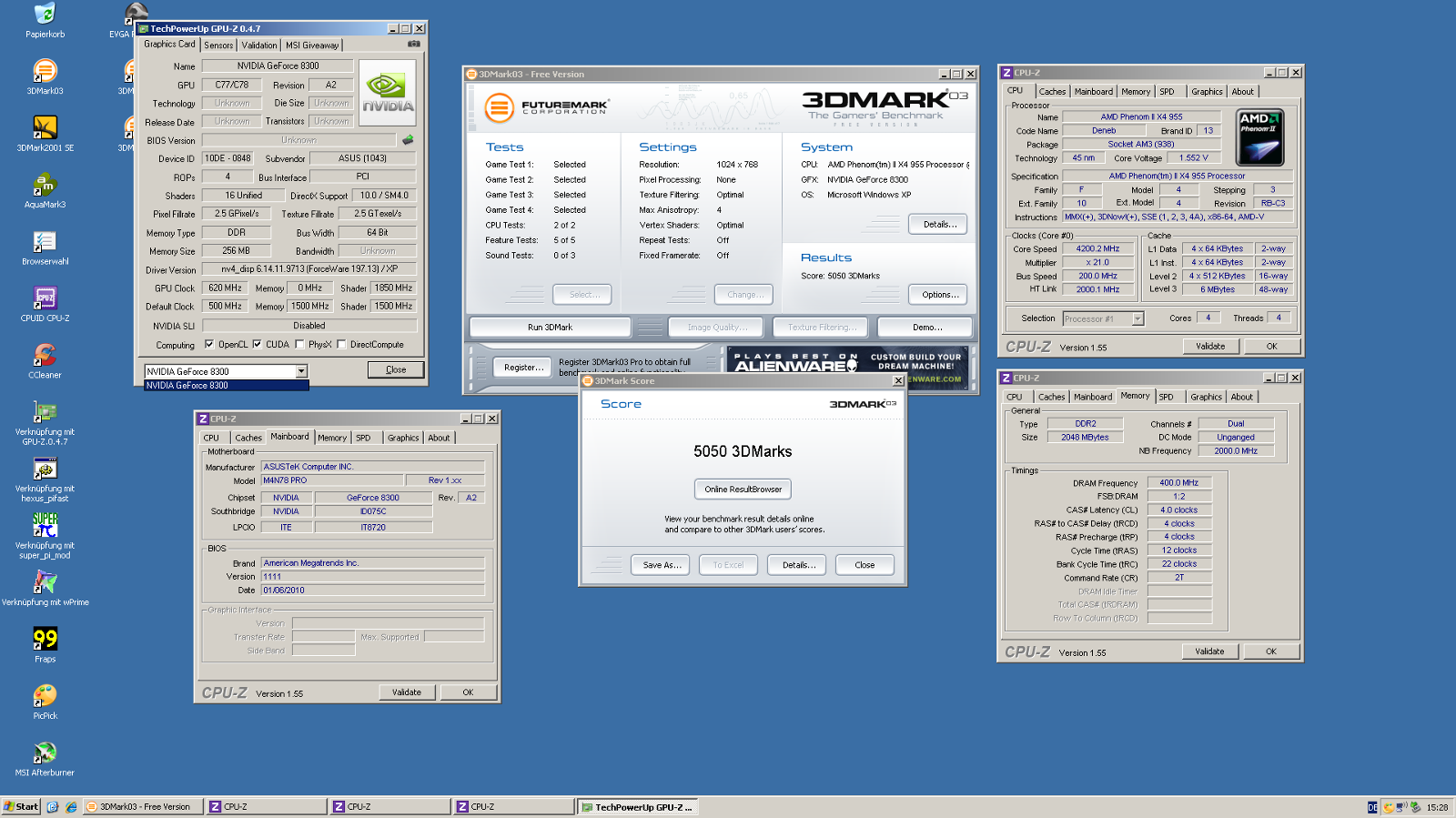
Task: Open About tab in top-right CPU-Z window
Action: coord(1242,92)
